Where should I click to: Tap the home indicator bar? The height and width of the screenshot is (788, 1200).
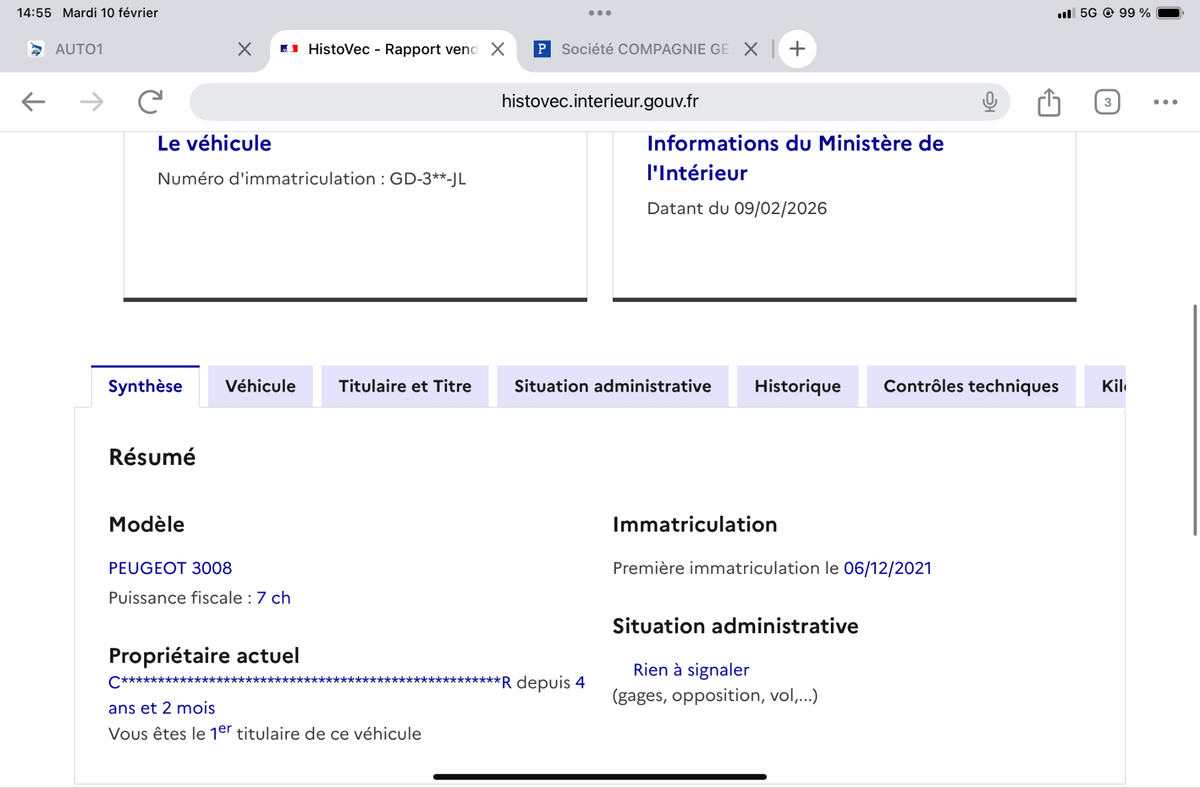tap(600, 776)
